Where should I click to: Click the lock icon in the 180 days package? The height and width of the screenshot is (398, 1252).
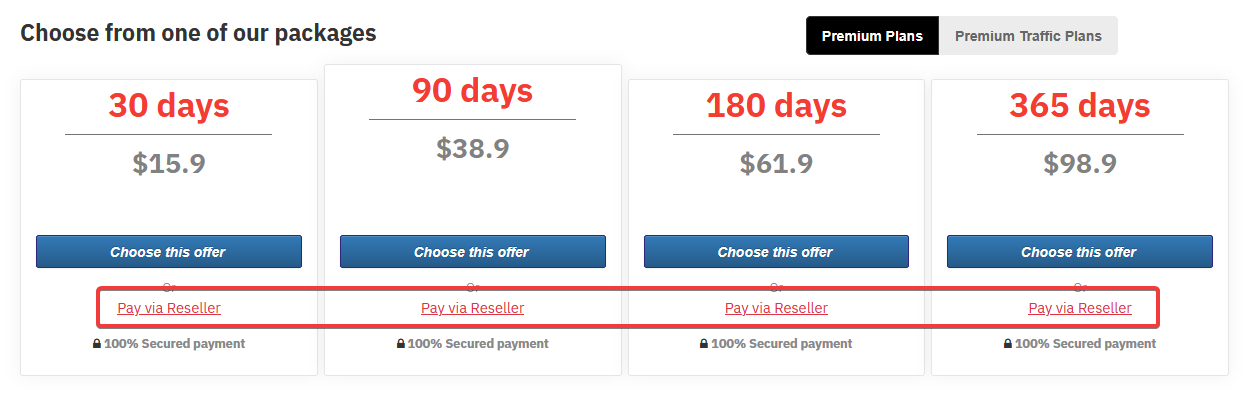pyautogui.click(x=704, y=344)
